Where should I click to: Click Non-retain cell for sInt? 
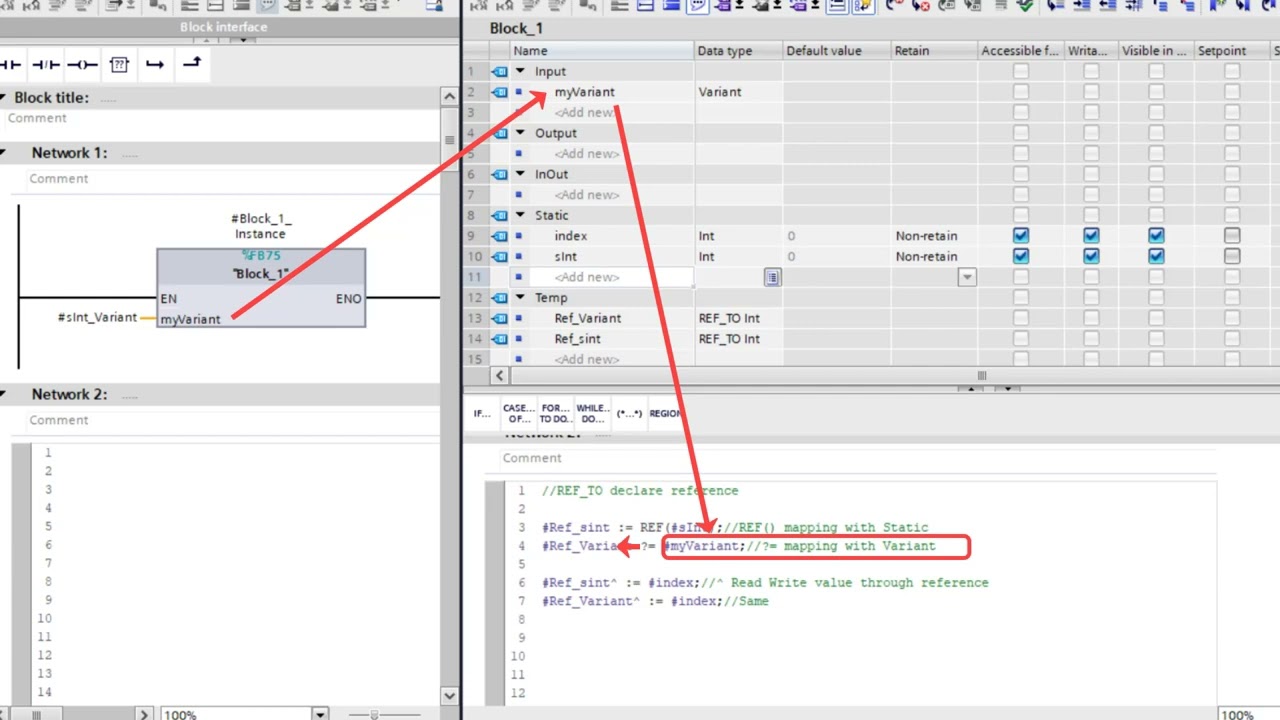[x=926, y=256]
